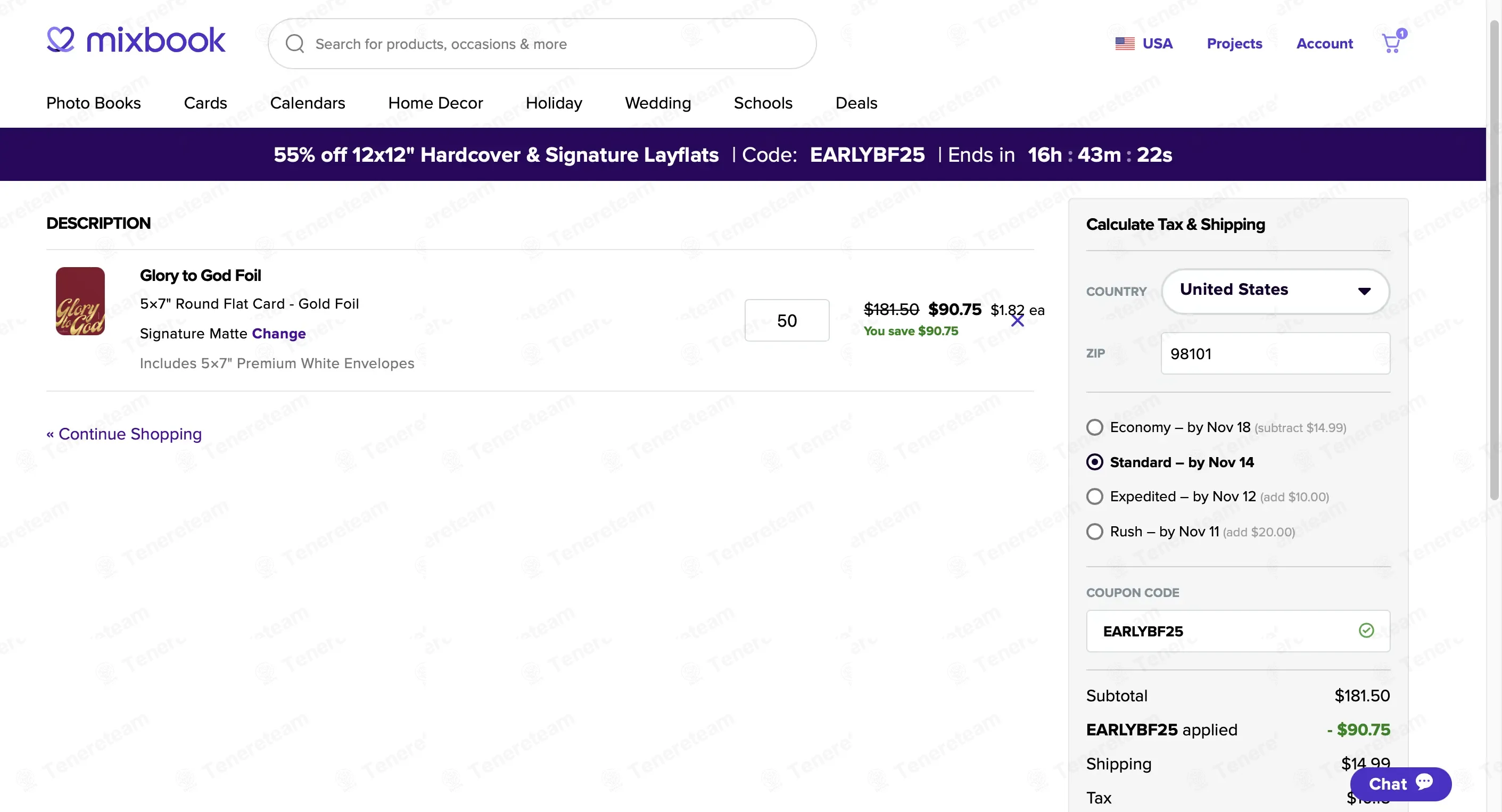Viewport: 1502px width, 812px height.
Task: Expand the United States country dropdown
Action: pos(1275,291)
